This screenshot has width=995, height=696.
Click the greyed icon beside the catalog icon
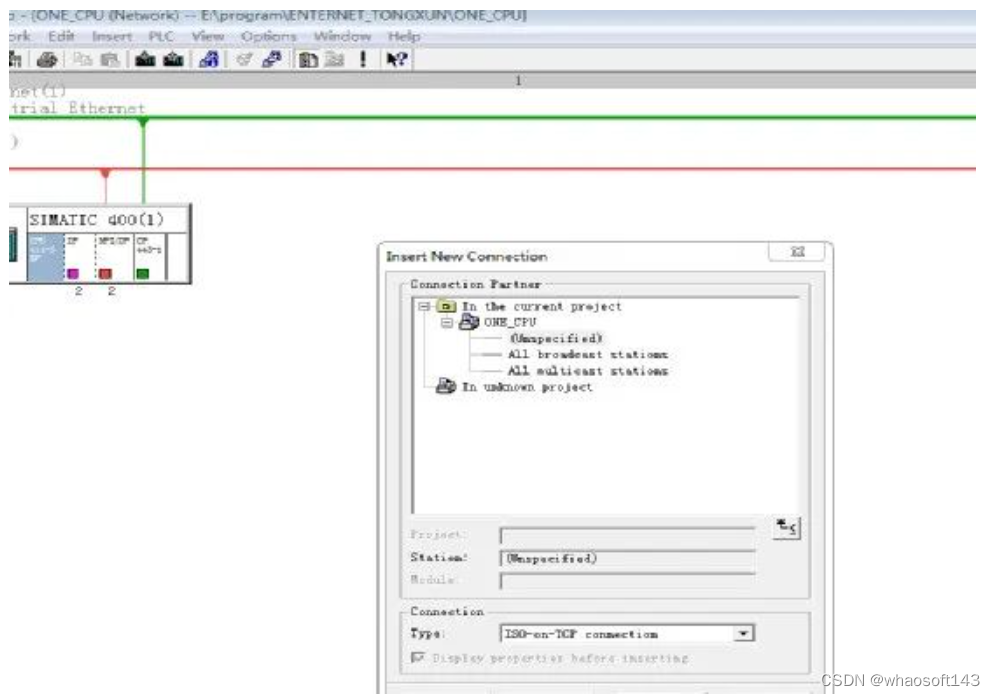tap(334, 60)
